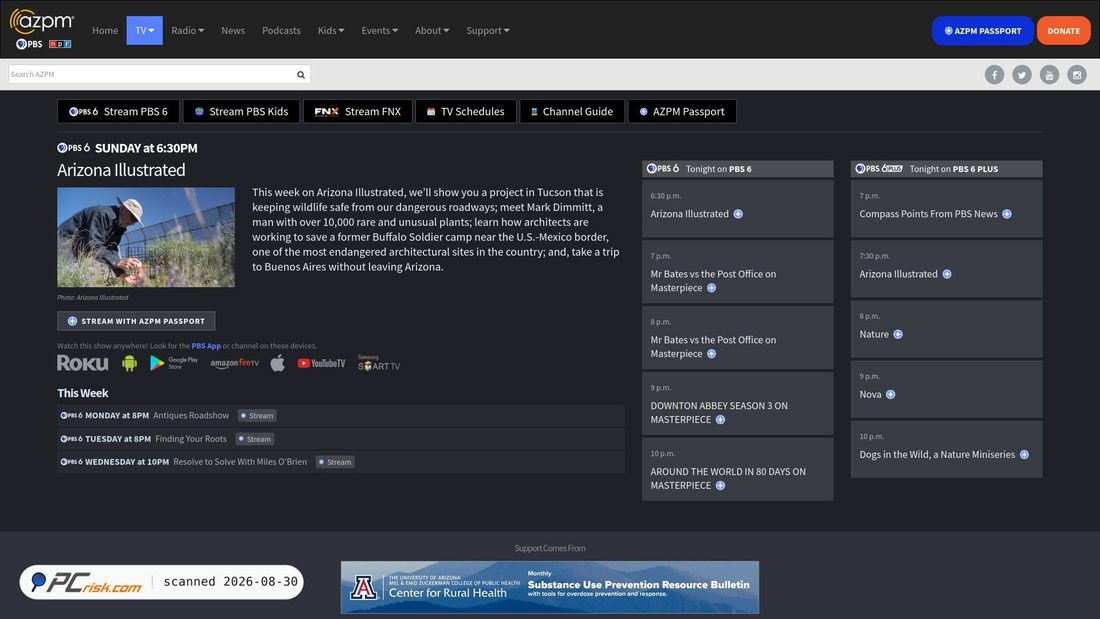Select the Stream FNX tab
The width and height of the screenshot is (1100, 619).
[x=358, y=112]
